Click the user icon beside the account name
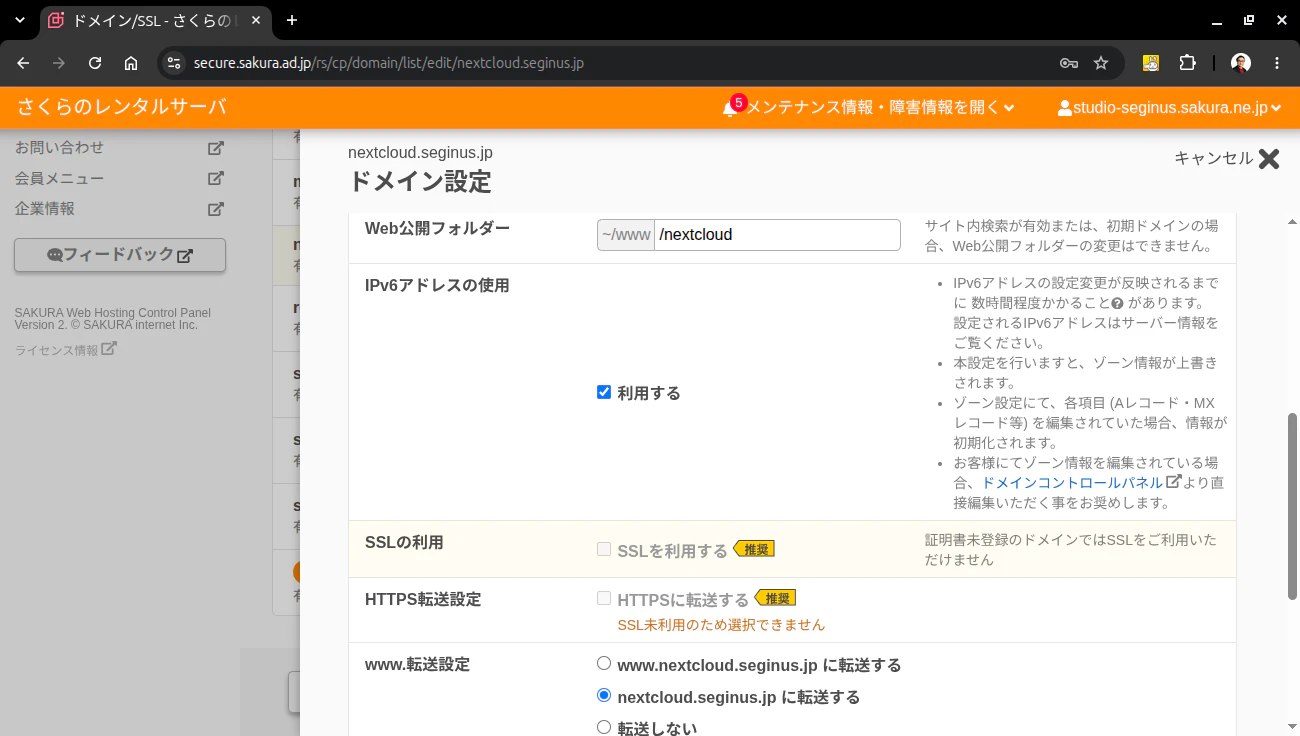The image size is (1300, 736). (x=1064, y=108)
